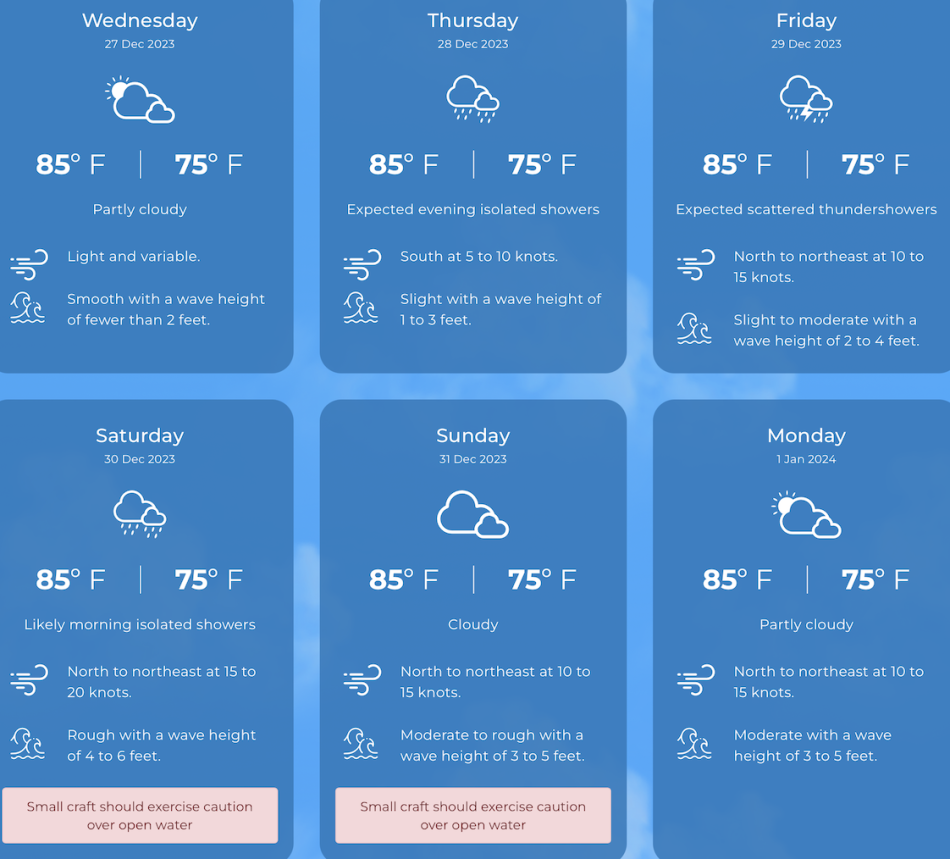Viewport: 950px width, 859px height.
Task: Click Saturday's small craft caution banner
Action: (140, 815)
